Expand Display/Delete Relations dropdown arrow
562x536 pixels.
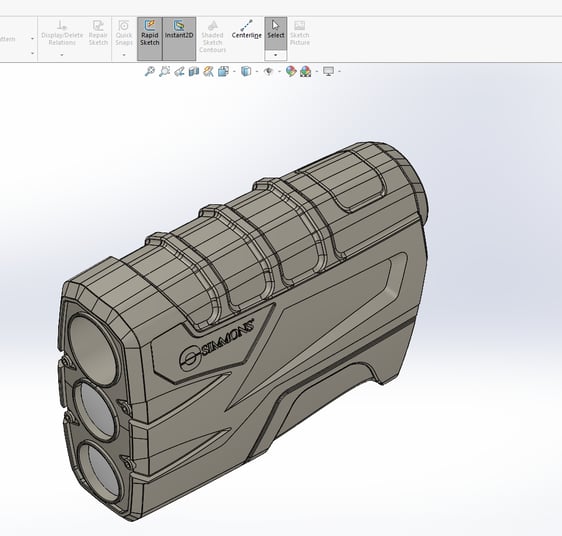click(62, 55)
